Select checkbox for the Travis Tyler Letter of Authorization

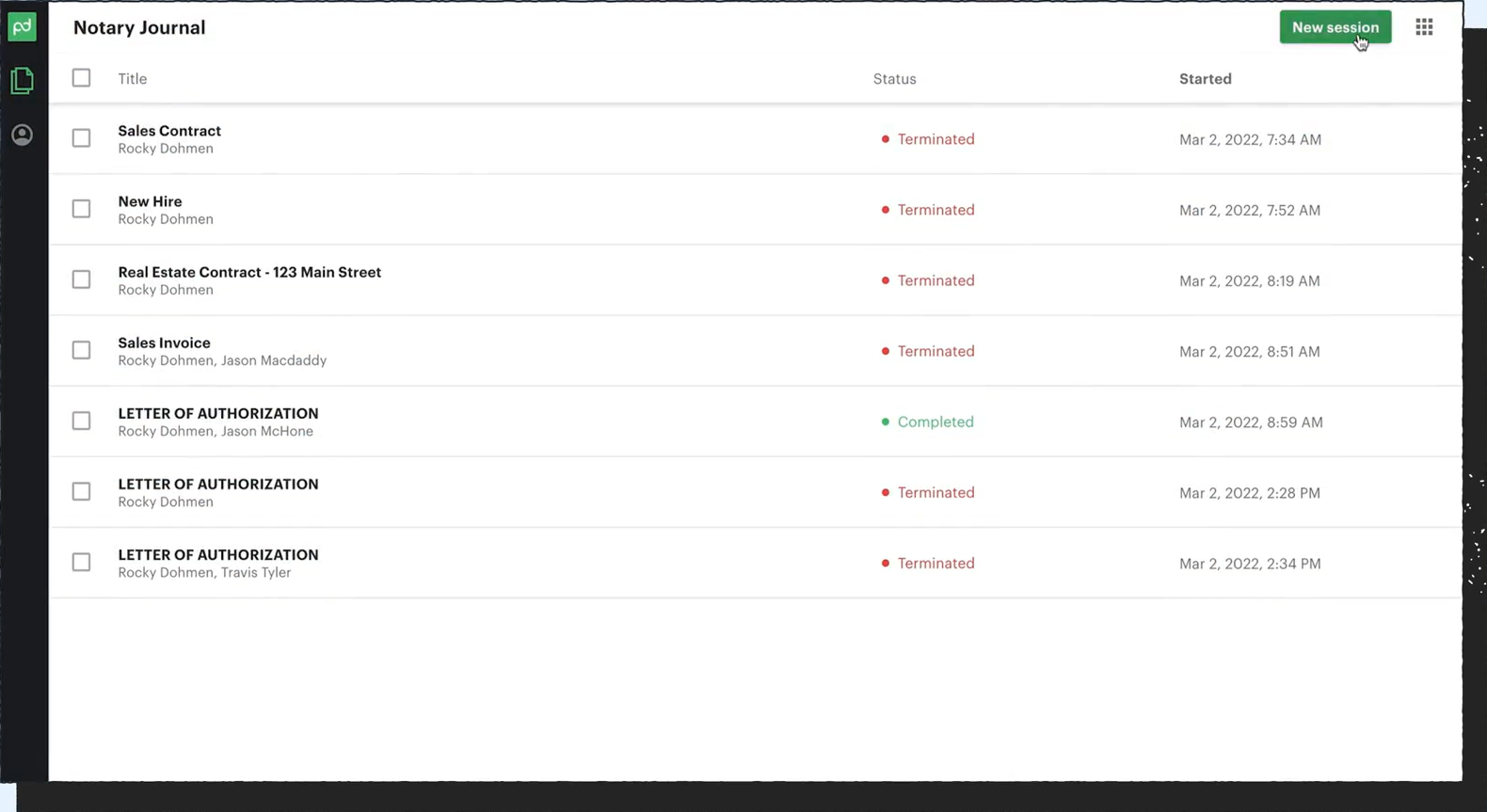click(82, 562)
